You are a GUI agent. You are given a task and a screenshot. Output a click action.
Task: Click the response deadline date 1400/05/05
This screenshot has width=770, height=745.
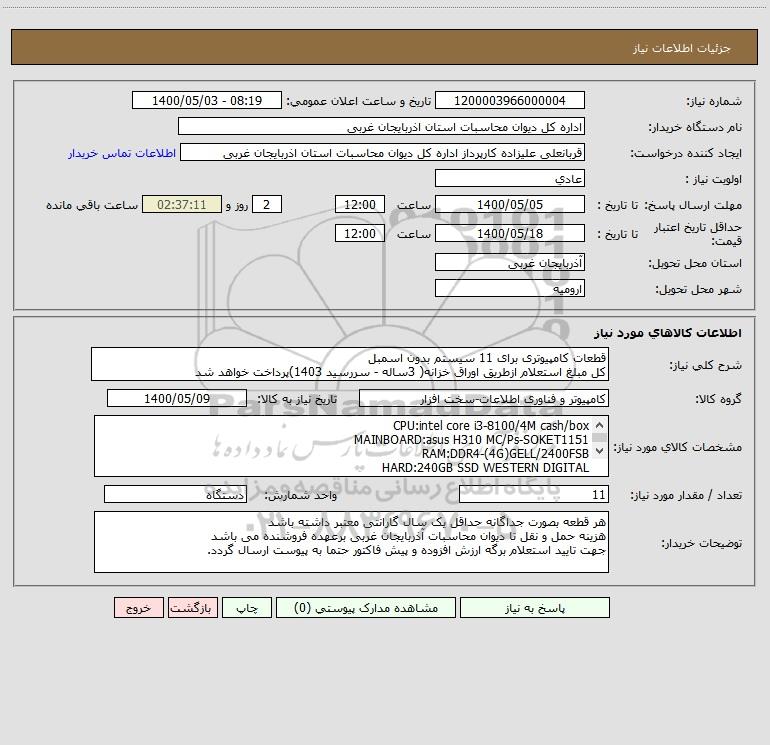pos(510,205)
